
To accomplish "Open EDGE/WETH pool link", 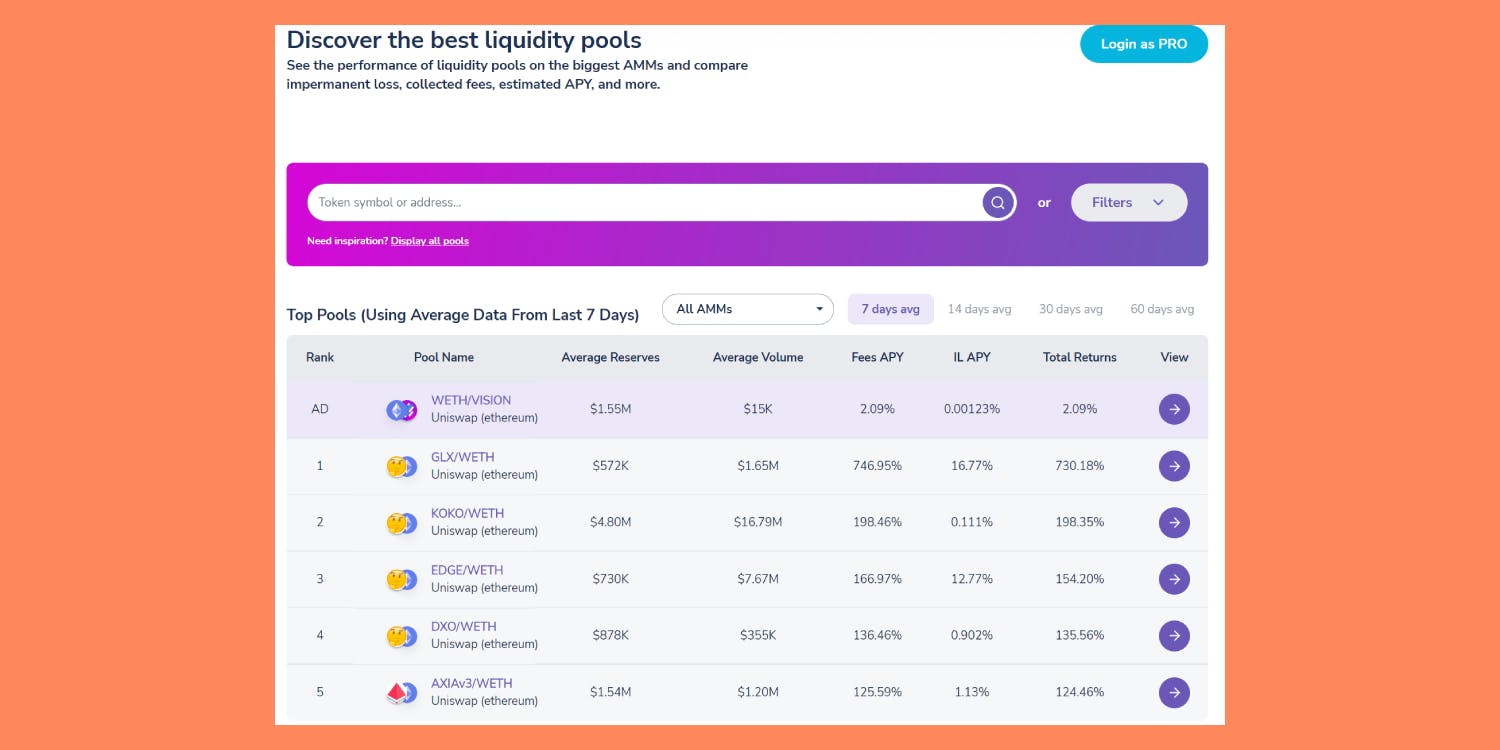I will click(467, 570).
